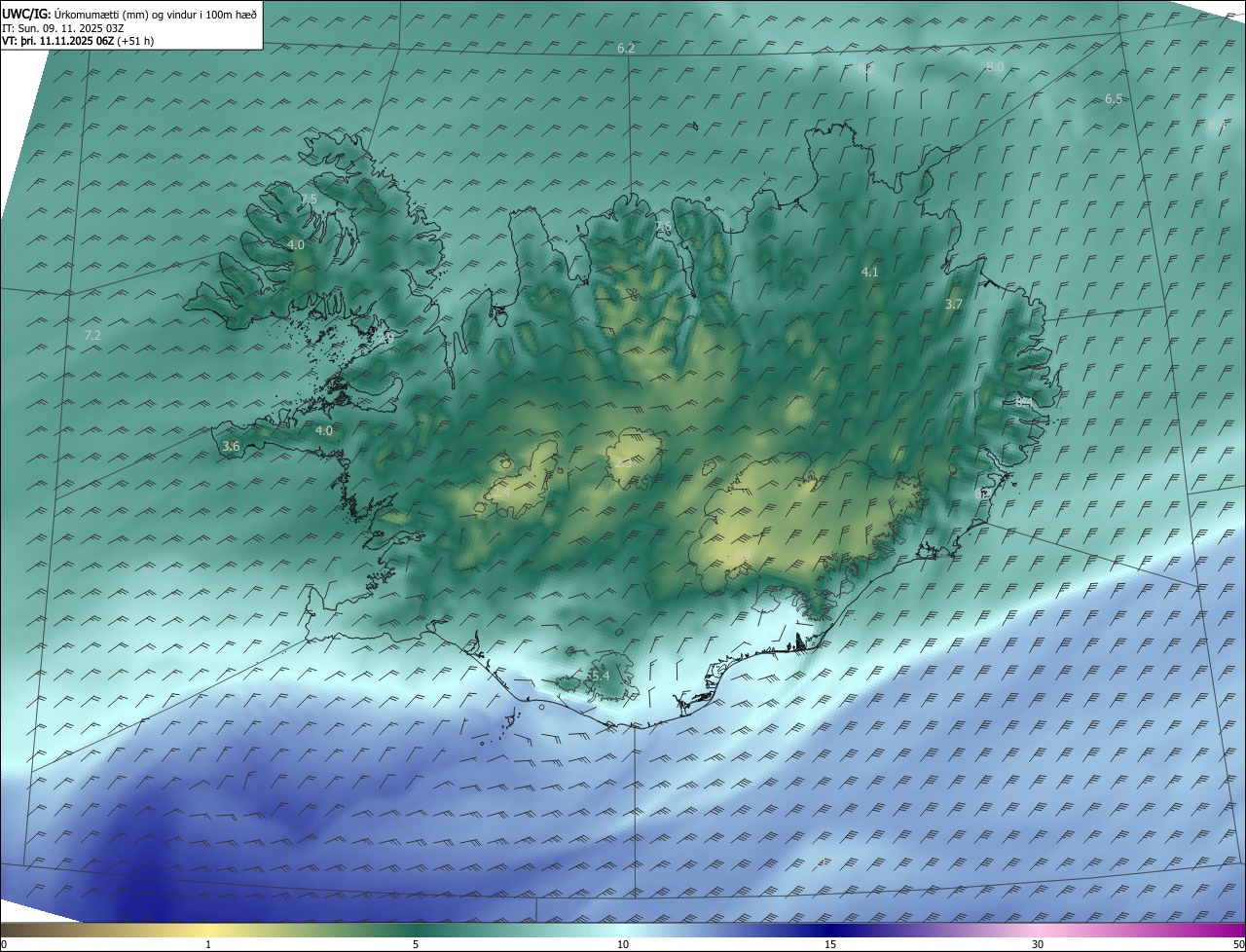This screenshot has height=952, width=1246.
Task: Click the '8.0' value label on the map
Action: pyautogui.click(x=994, y=66)
